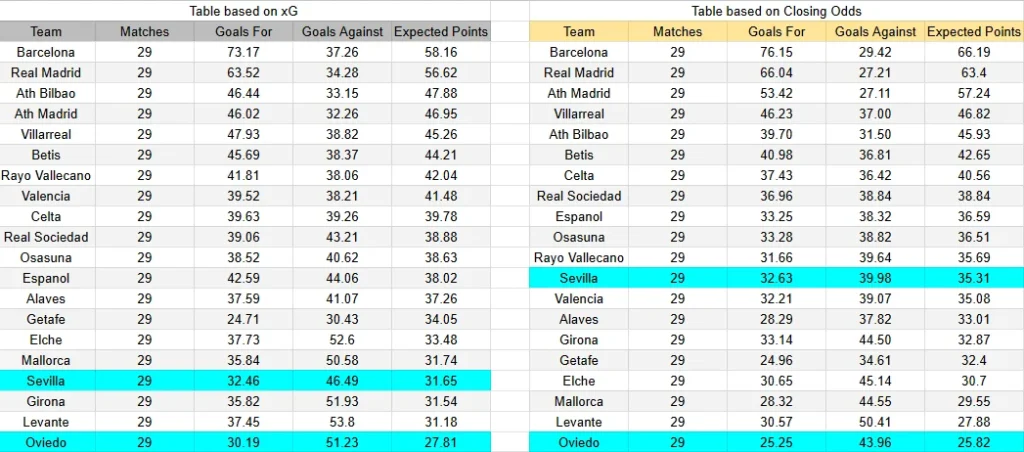Click the 'Table based on xG' title

pyautogui.click(x=245, y=11)
